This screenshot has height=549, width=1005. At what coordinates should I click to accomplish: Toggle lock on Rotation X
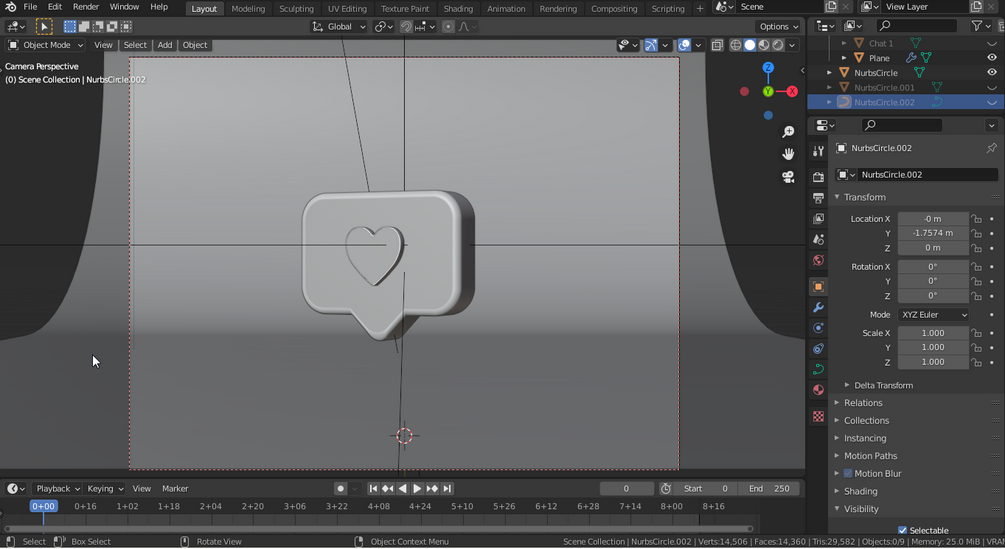976,266
